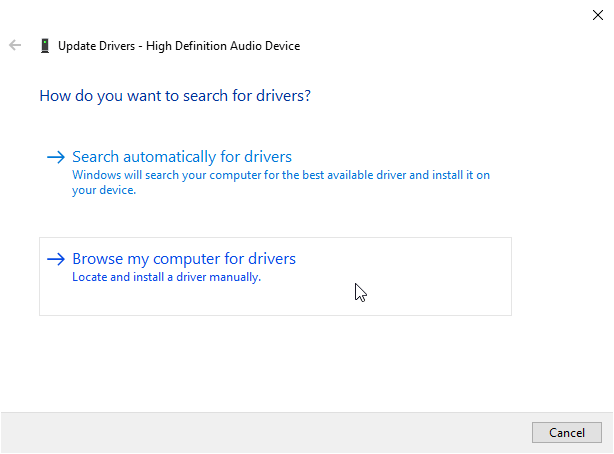Choose Search automatically for drivers
This screenshot has height=454, width=614.
pos(182,157)
